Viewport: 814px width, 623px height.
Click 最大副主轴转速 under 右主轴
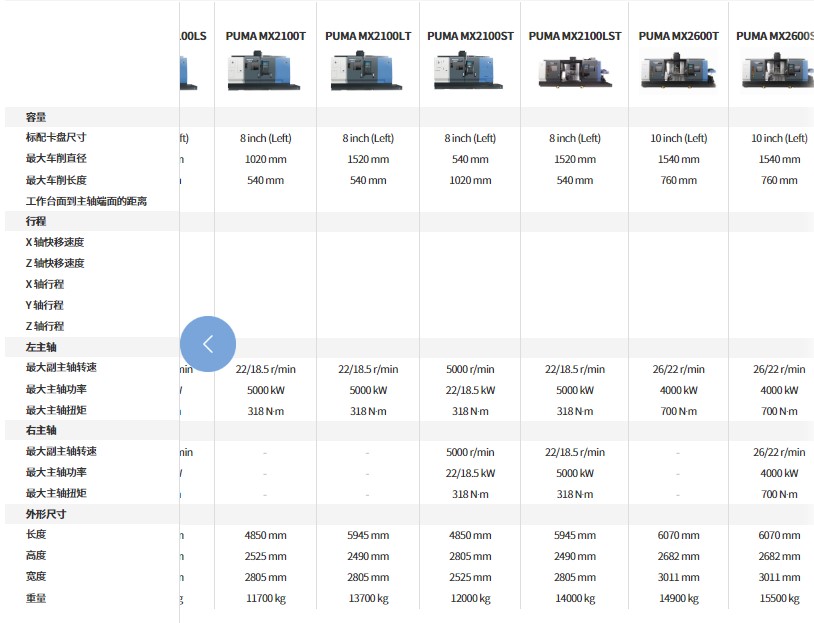click(x=61, y=451)
